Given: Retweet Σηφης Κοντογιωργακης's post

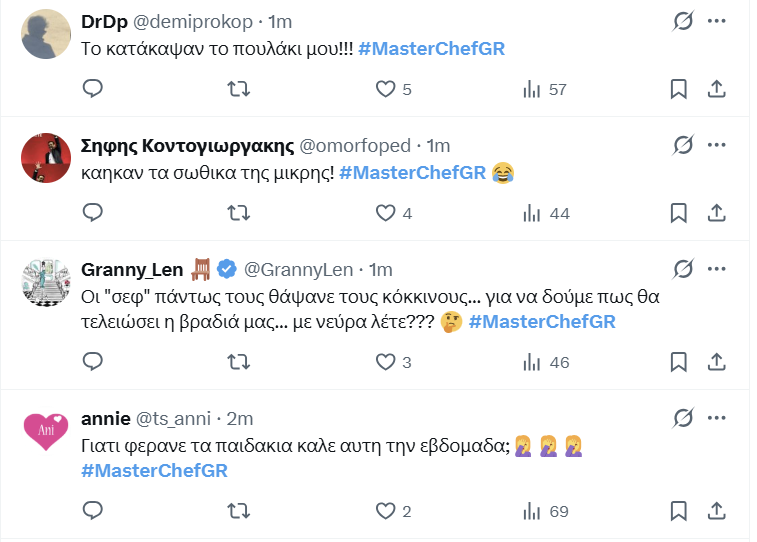Looking at the screenshot, I should coord(239,213).
